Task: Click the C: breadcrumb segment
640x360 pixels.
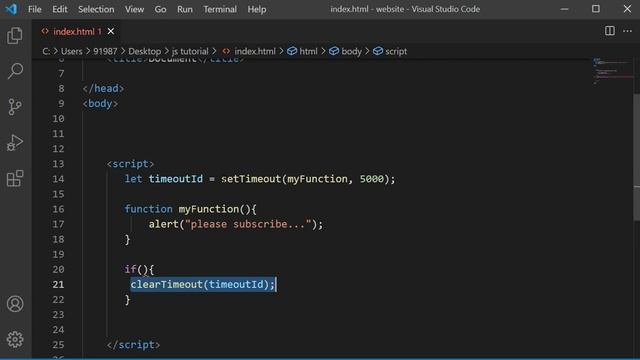Action: coord(46,51)
